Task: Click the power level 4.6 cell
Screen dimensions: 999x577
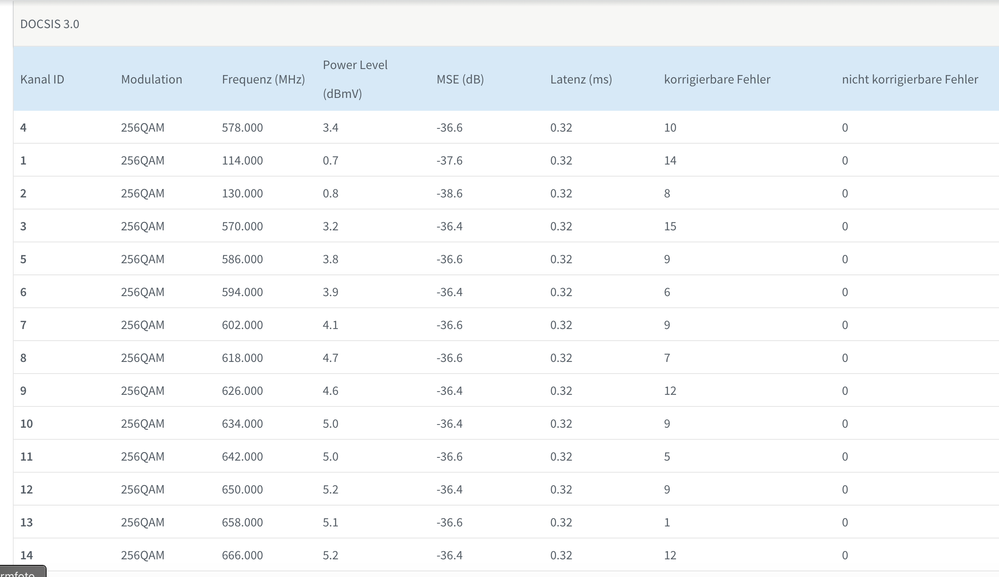Action: pyautogui.click(x=331, y=391)
